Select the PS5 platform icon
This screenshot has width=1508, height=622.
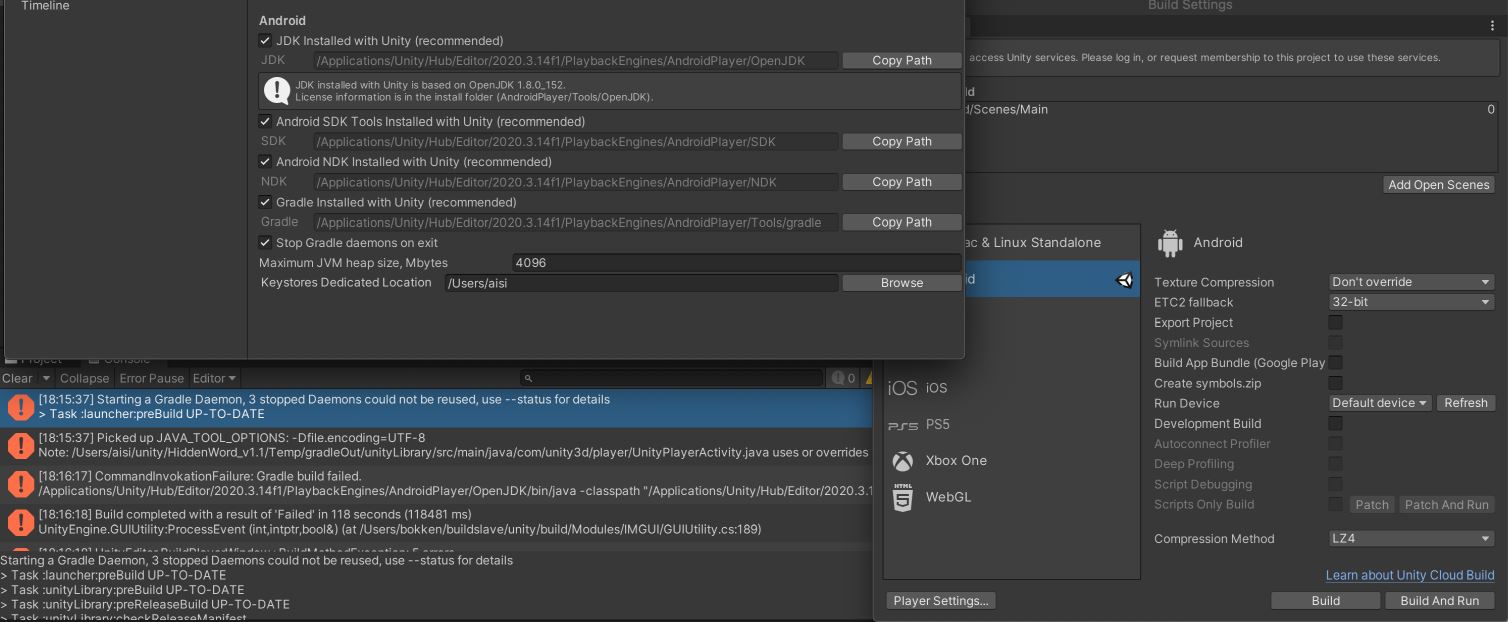tap(902, 425)
